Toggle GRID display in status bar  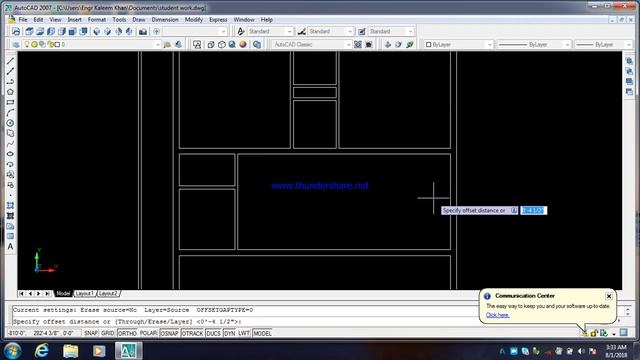108,333
